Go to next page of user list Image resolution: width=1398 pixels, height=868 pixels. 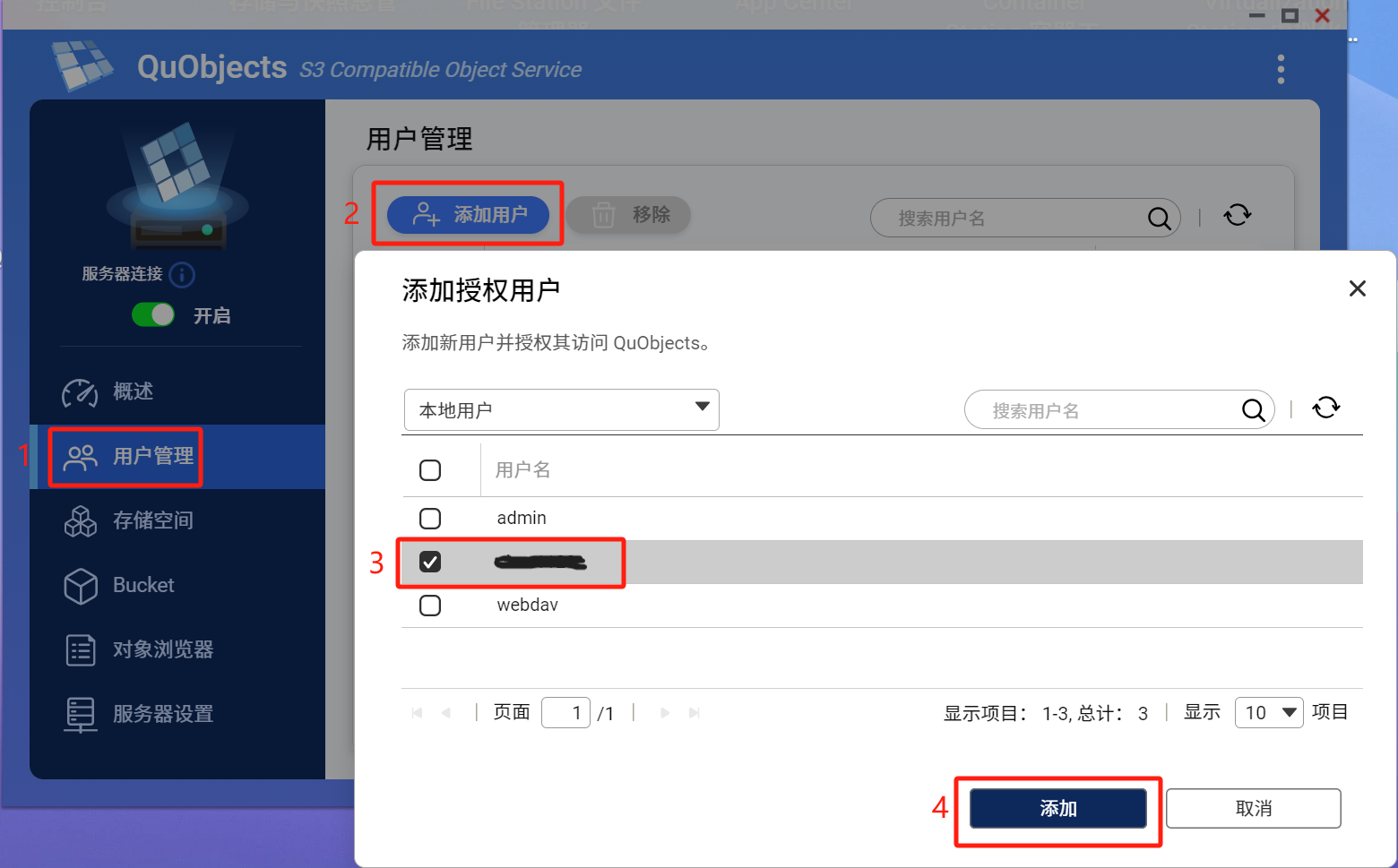[x=665, y=713]
